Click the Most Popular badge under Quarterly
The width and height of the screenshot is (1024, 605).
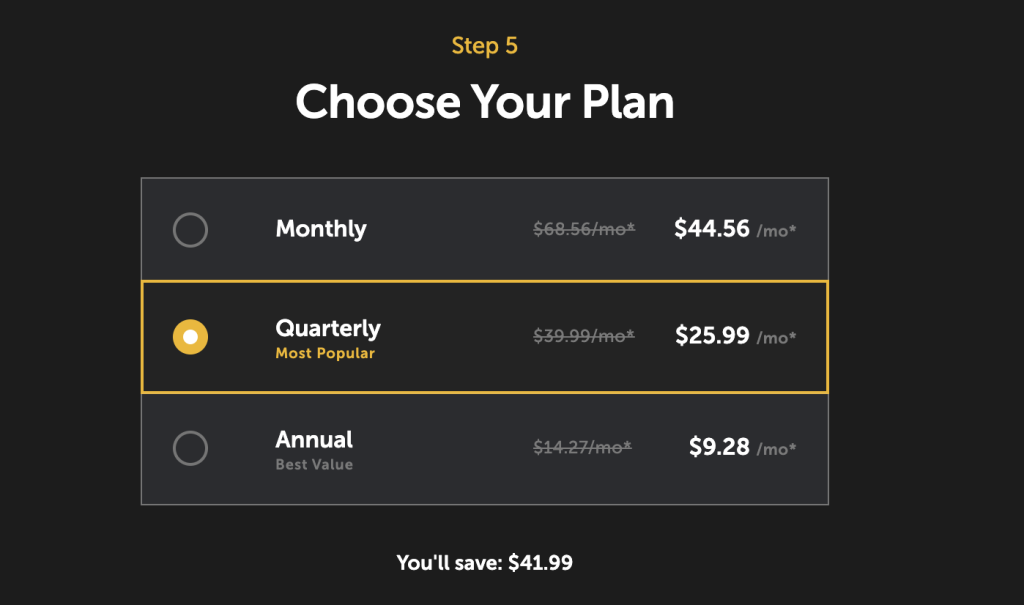coord(325,353)
